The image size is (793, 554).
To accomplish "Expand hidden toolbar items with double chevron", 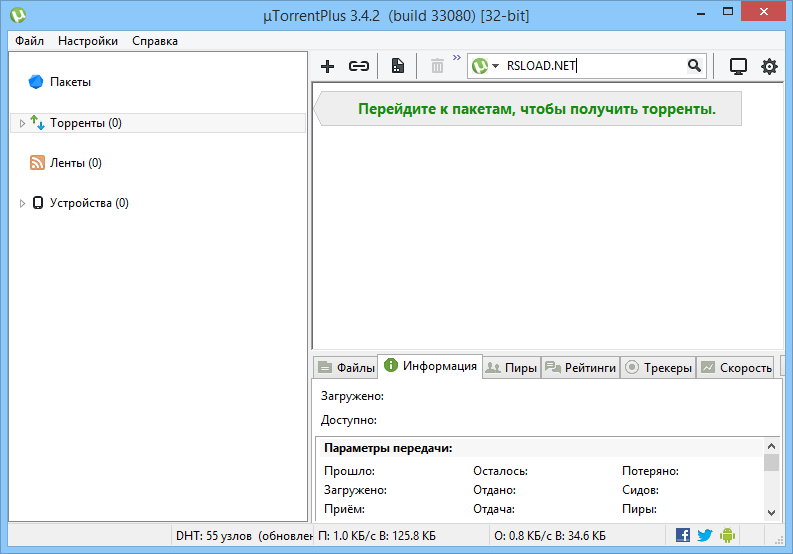I will 457,58.
